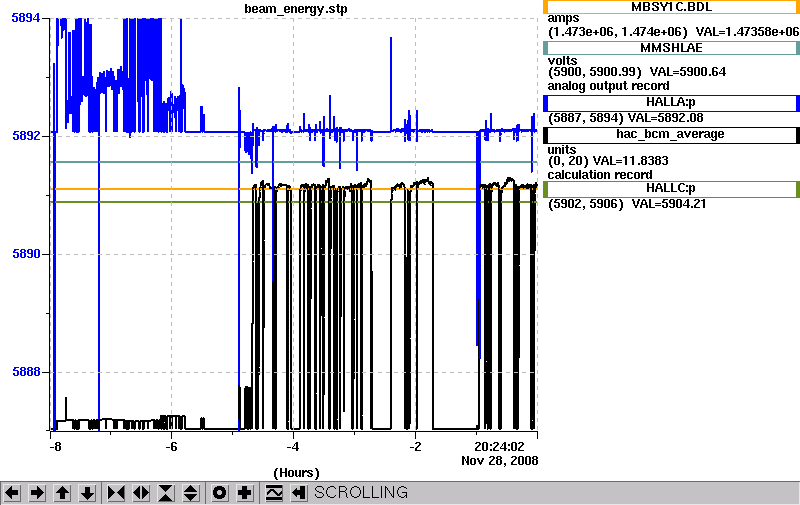Viewport: 800px width, 505px height.
Task: Click the plus icon in the toolbar
Action: (x=244, y=493)
